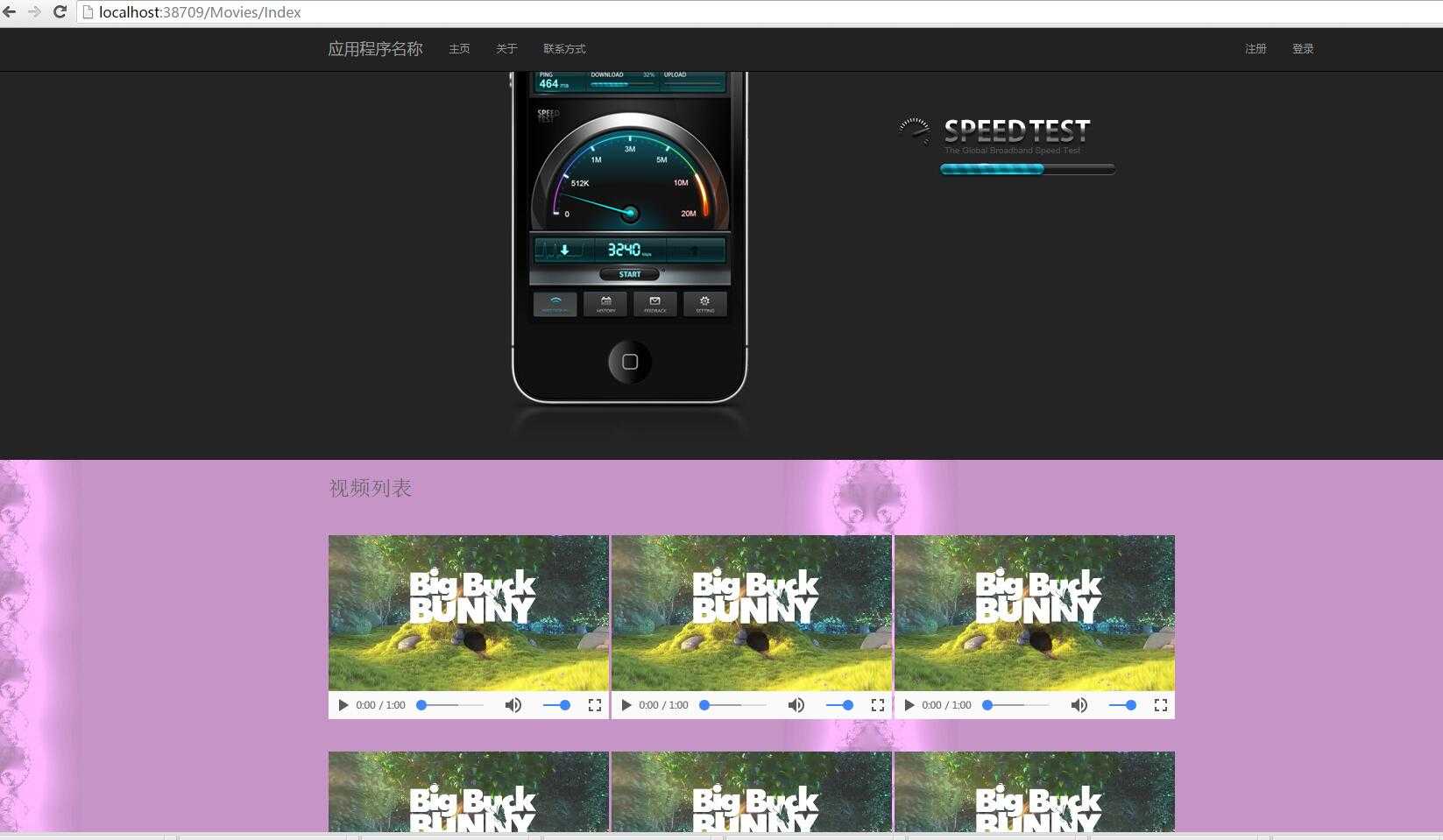The width and height of the screenshot is (1443, 840).
Task: Click the SPEED TEST logo text
Action: [1017, 131]
